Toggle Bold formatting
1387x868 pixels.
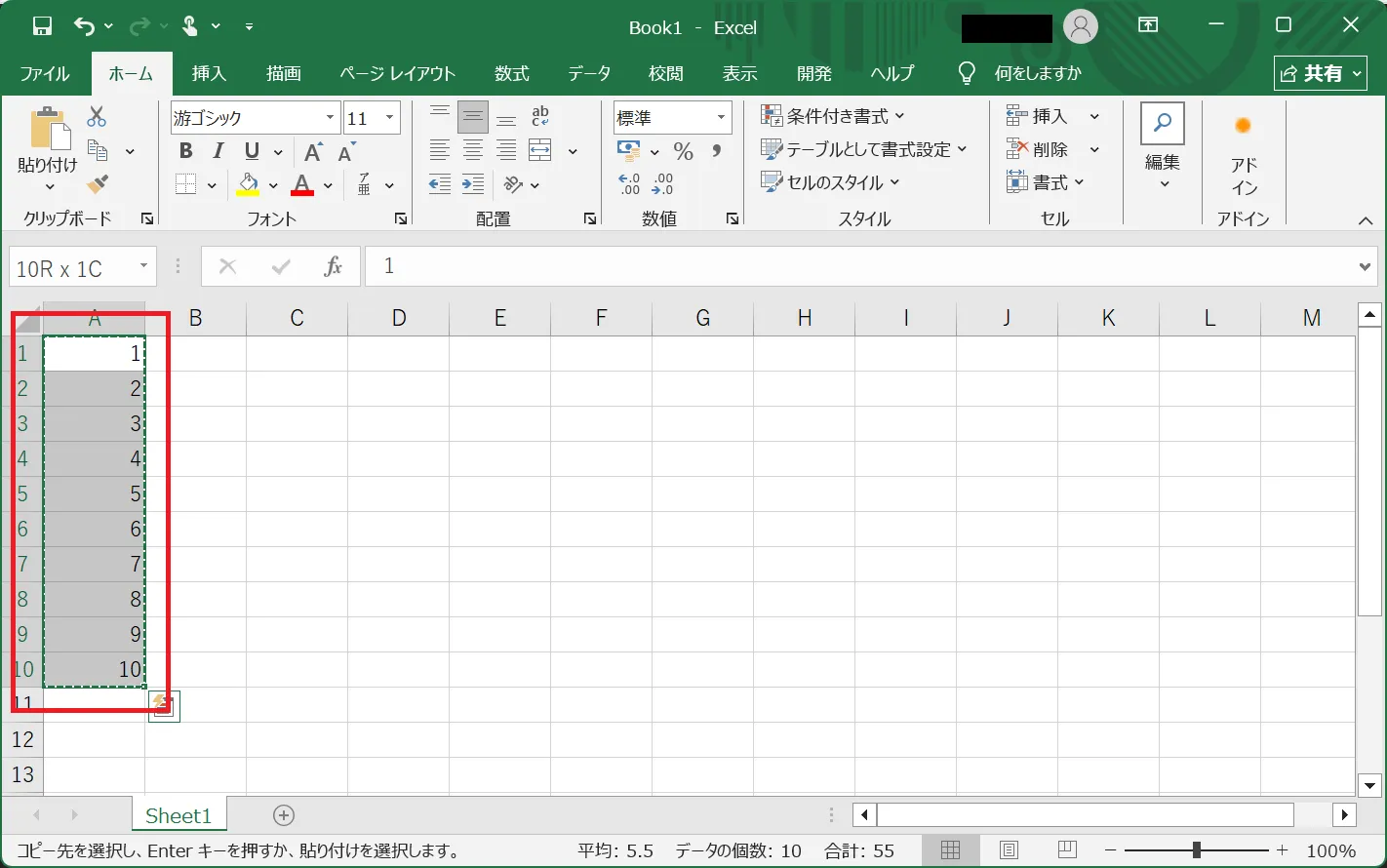[x=185, y=151]
